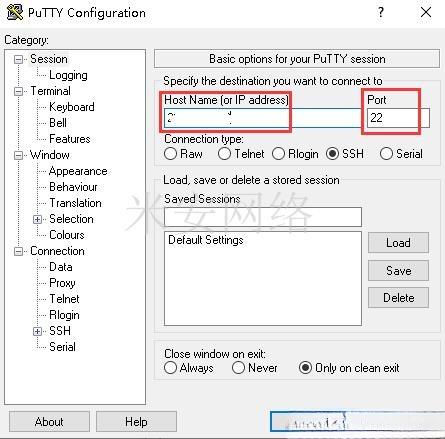Click the question mark help icon
The width and height of the screenshot is (445, 439).
tap(381, 12)
